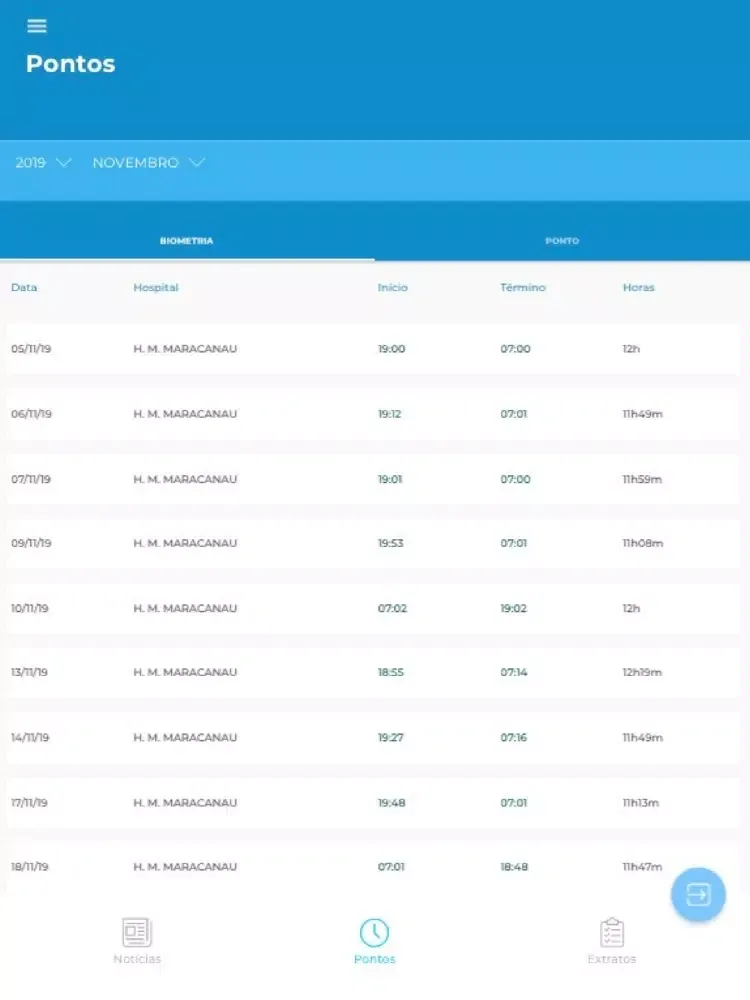
Task: Click end time 19:02
Action: pyautogui.click(x=513, y=608)
